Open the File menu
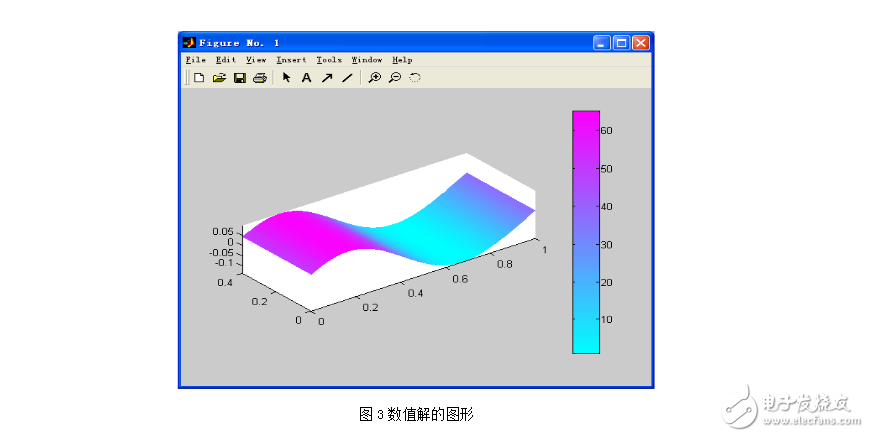869x437 pixels. click(x=196, y=60)
